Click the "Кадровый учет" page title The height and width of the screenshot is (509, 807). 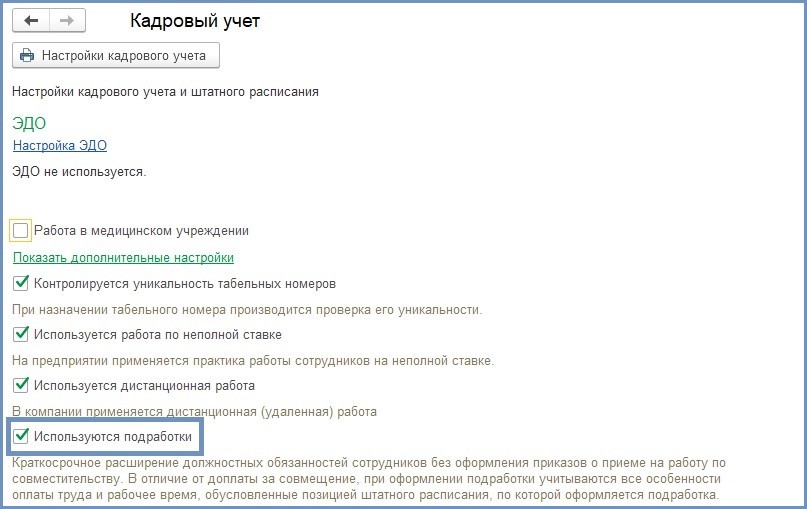[x=195, y=21]
